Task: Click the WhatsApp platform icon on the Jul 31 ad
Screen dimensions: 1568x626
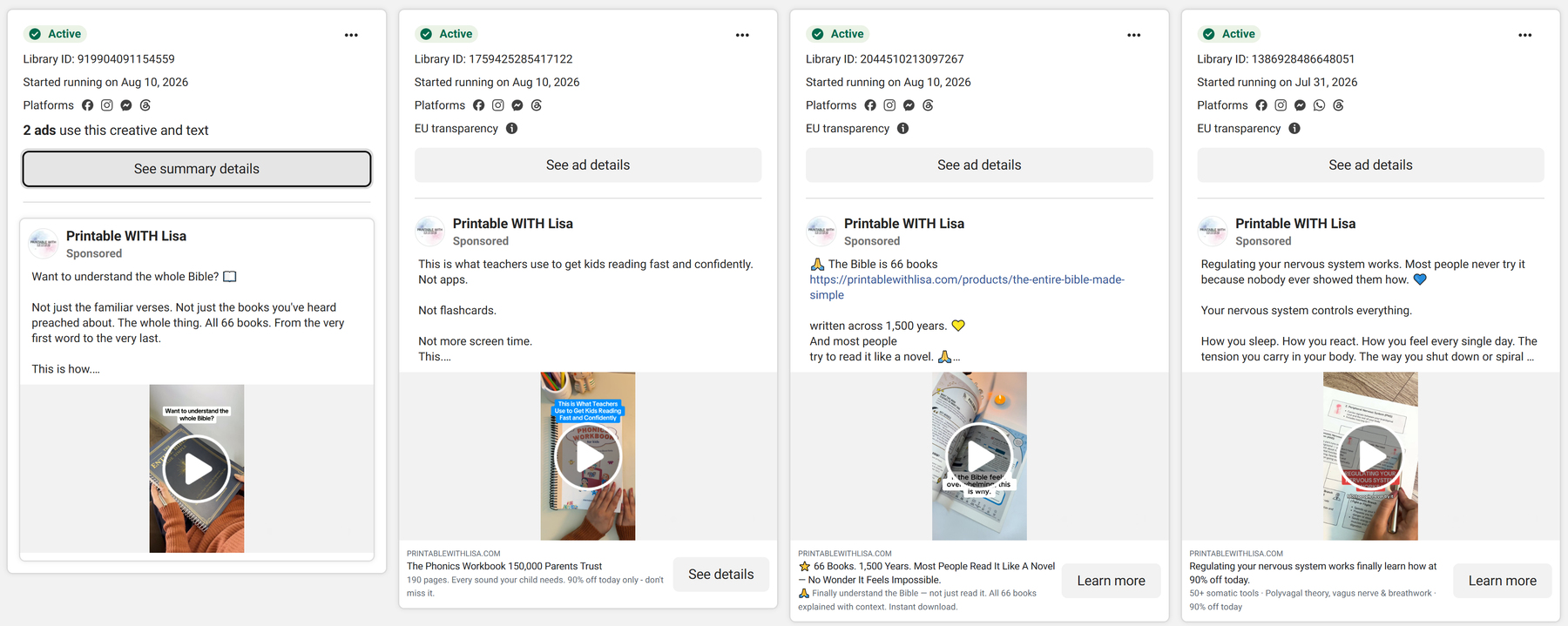Action: click(x=1319, y=105)
